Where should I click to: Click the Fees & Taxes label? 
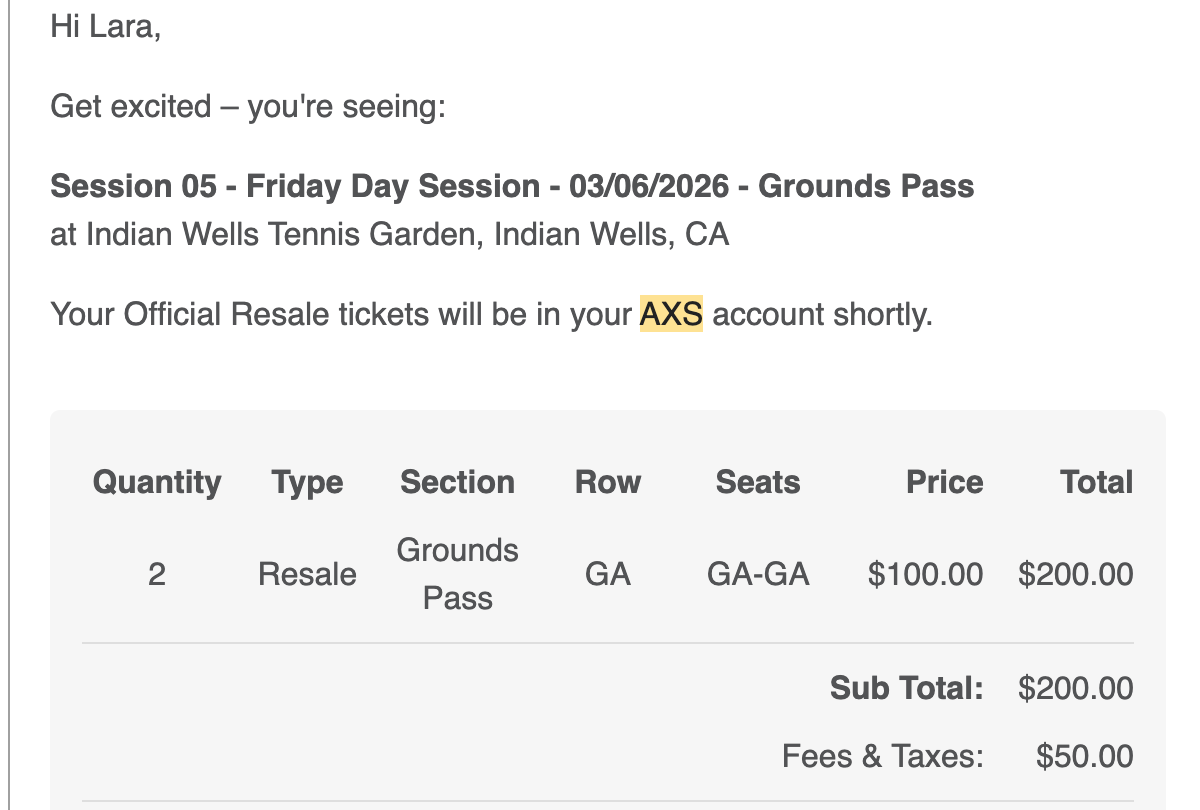(883, 756)
